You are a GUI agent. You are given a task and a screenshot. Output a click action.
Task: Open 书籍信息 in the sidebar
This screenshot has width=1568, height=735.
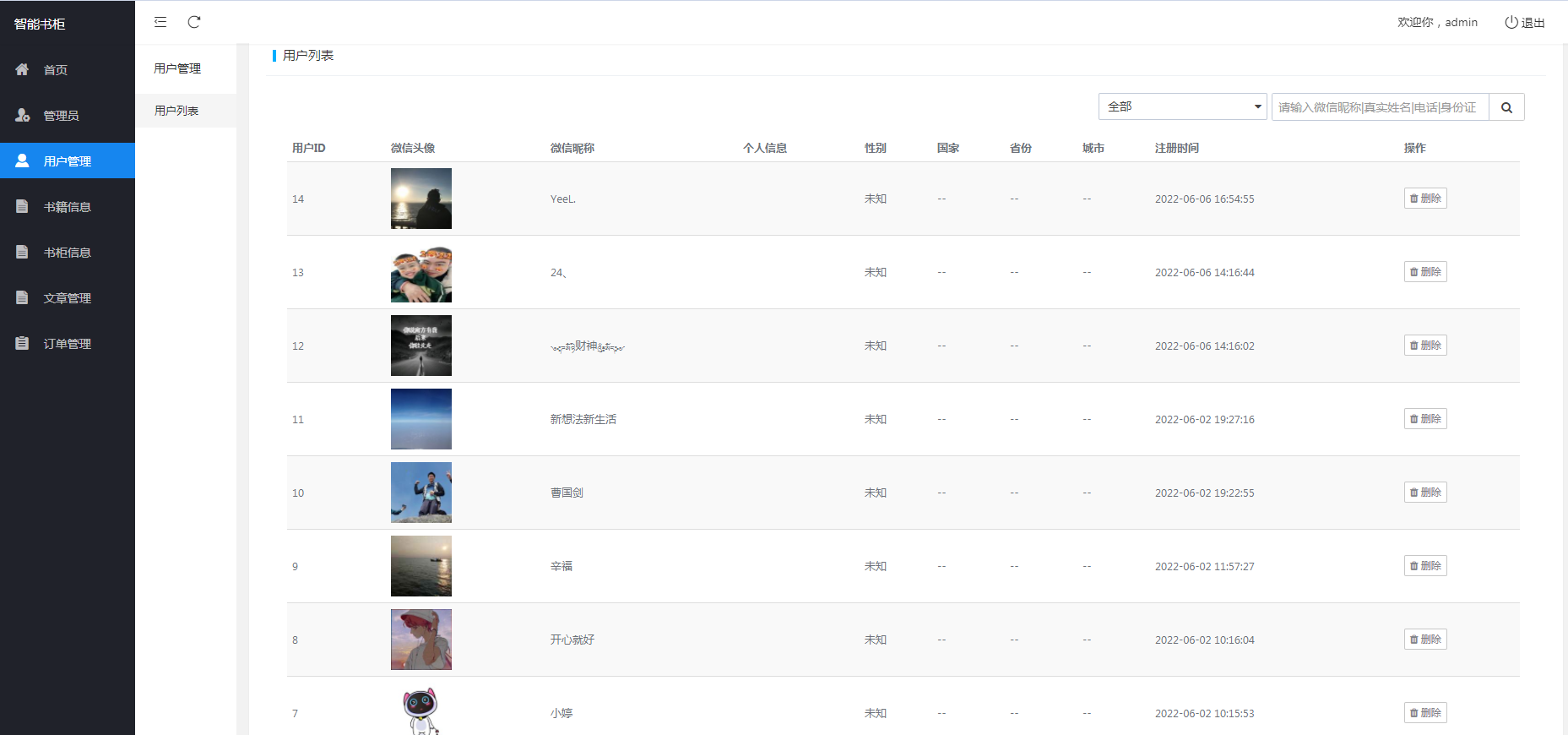point(67,207)
